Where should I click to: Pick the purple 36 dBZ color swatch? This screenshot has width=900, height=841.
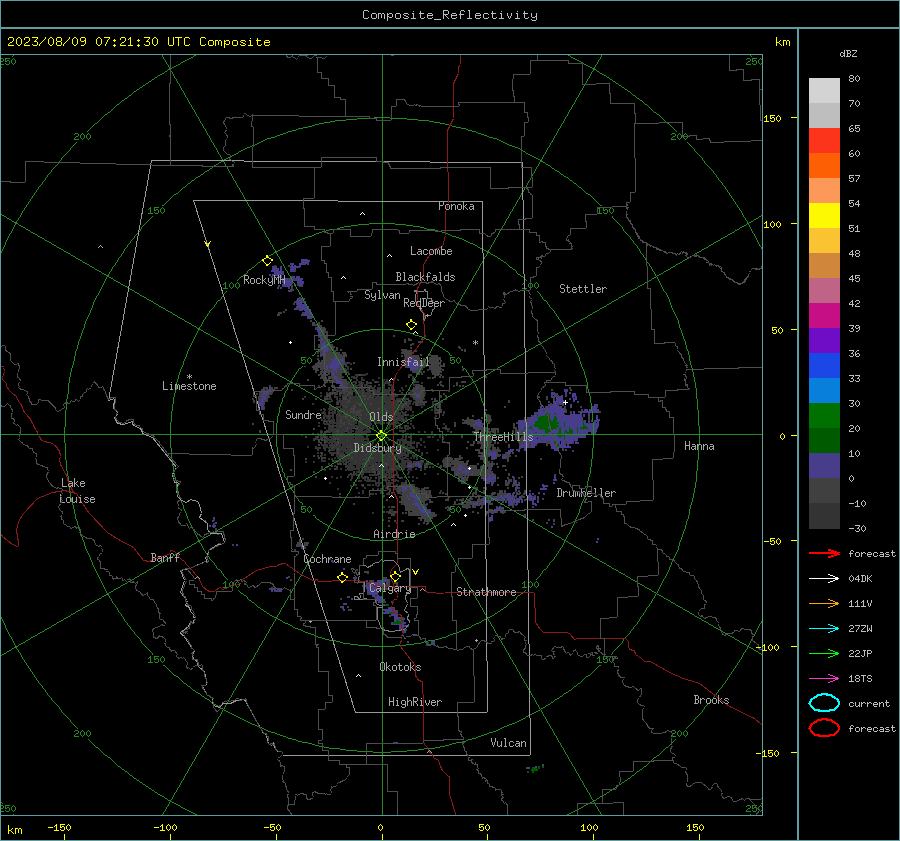[824, 340]
